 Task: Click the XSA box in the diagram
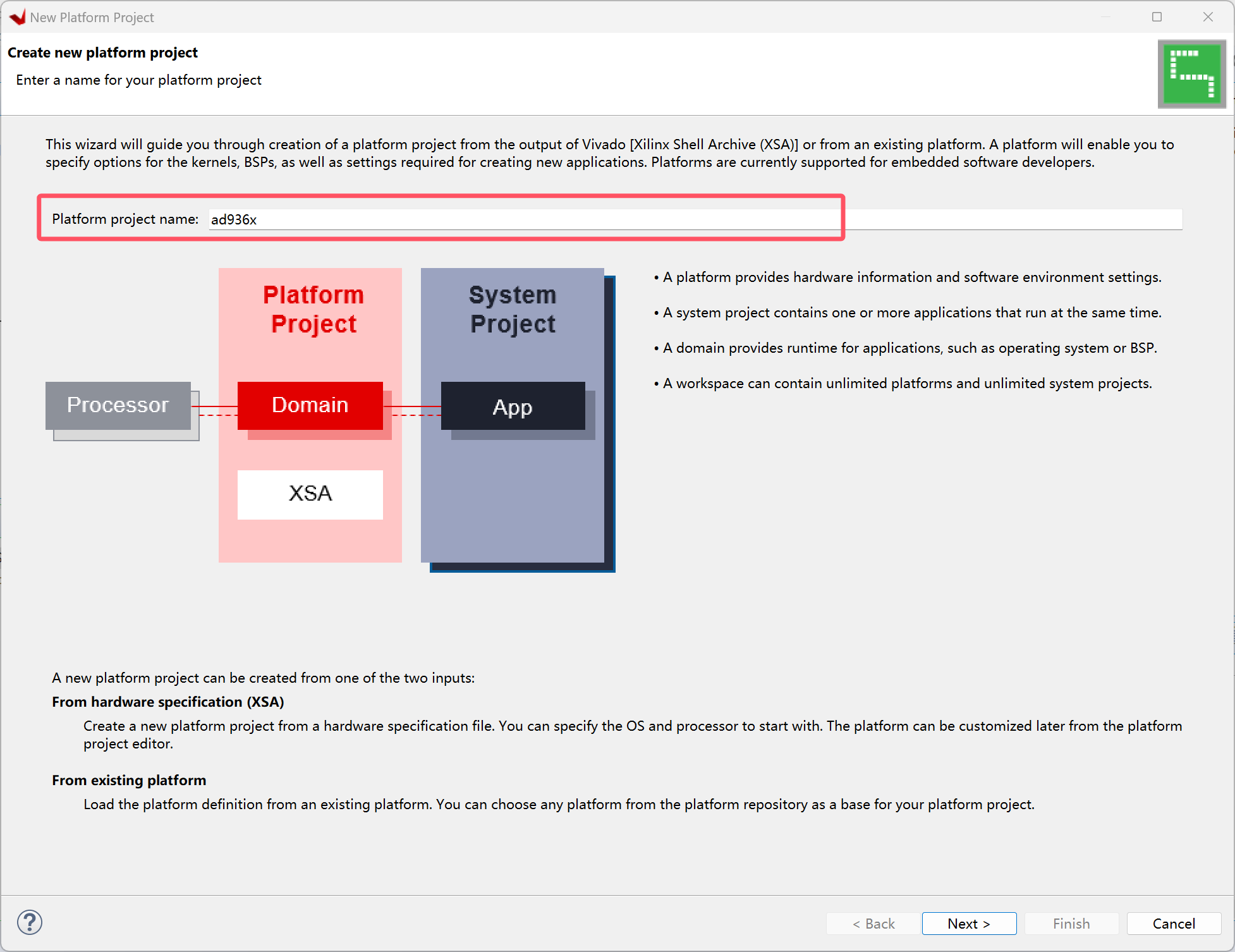[x=310, y=494]
